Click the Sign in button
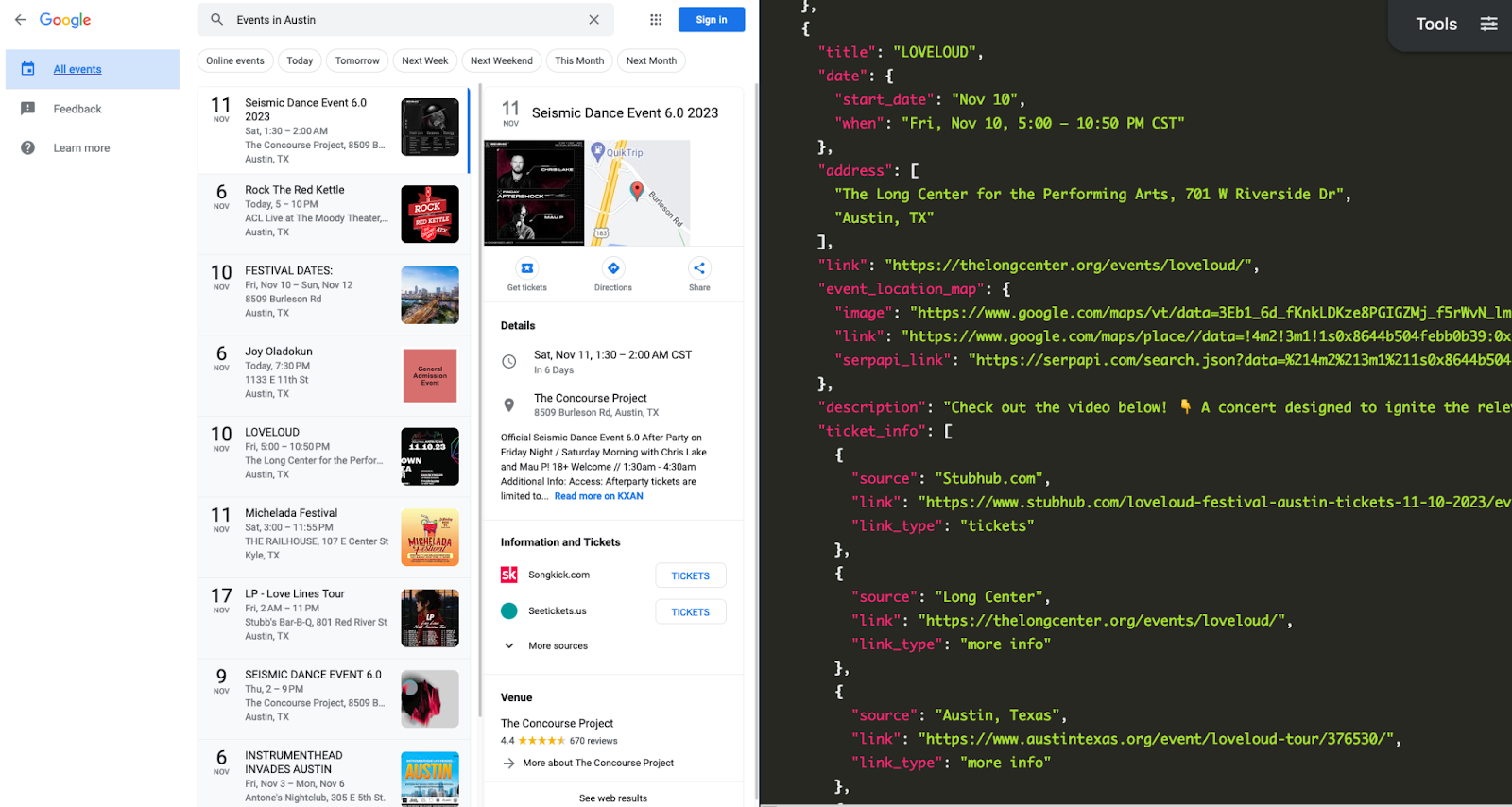Image resolution: width=1512 pixels, height=807 pixels. tap(712, 20)
